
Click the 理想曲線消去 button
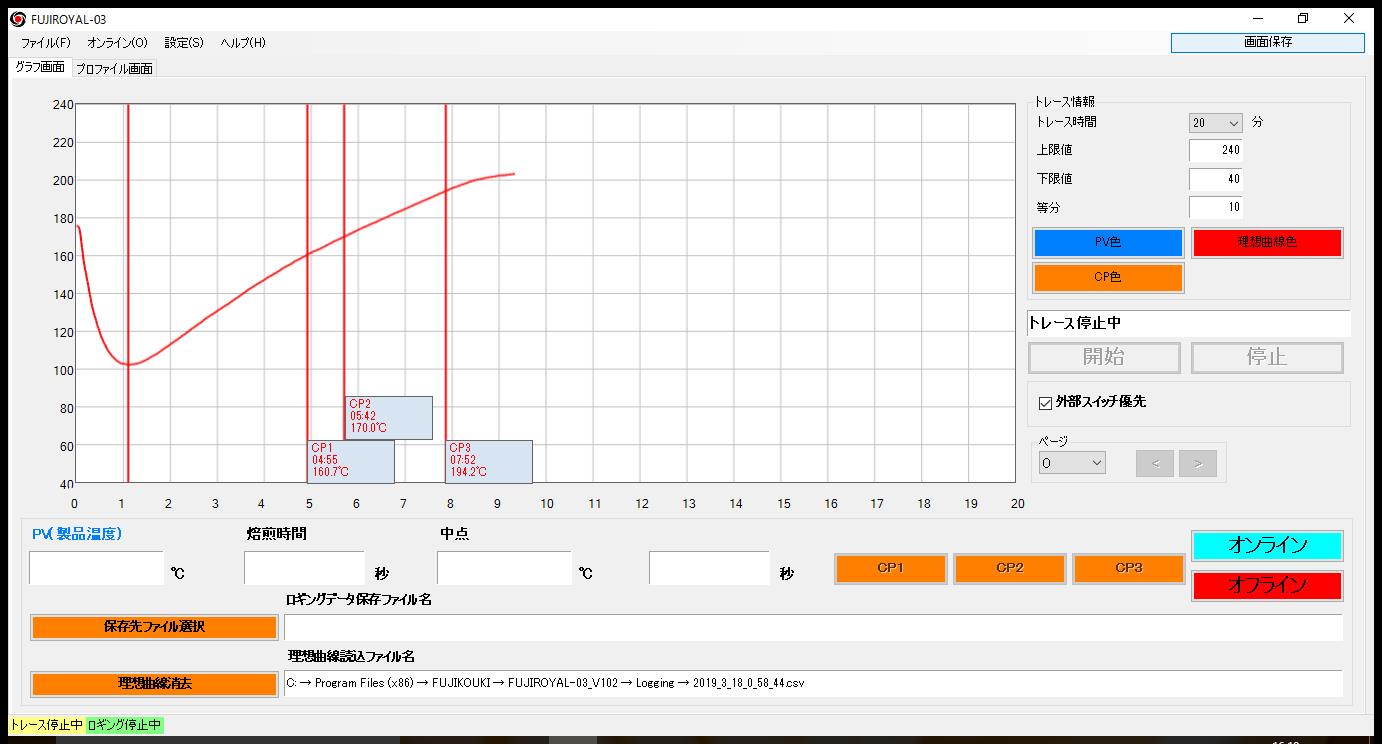(154, 684)
